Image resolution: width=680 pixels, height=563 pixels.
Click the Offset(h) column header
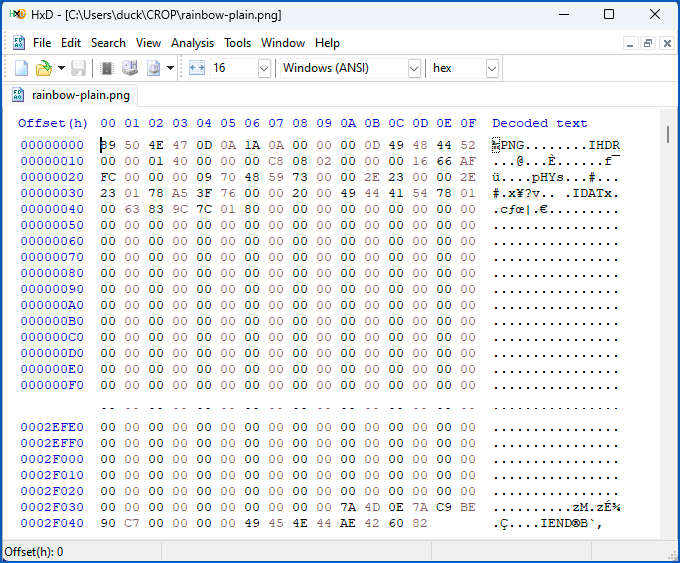(53, 123)
